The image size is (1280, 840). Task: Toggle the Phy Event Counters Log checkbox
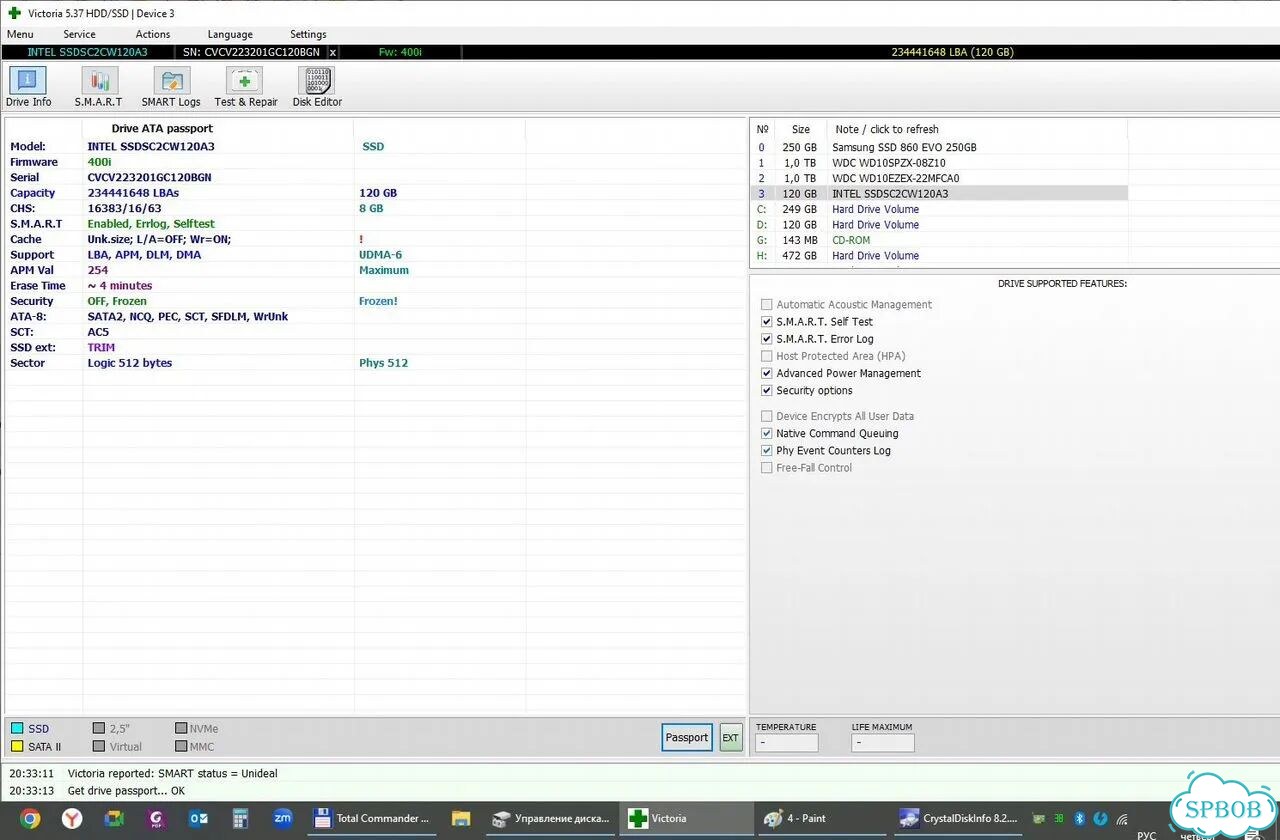coord(767,450)
